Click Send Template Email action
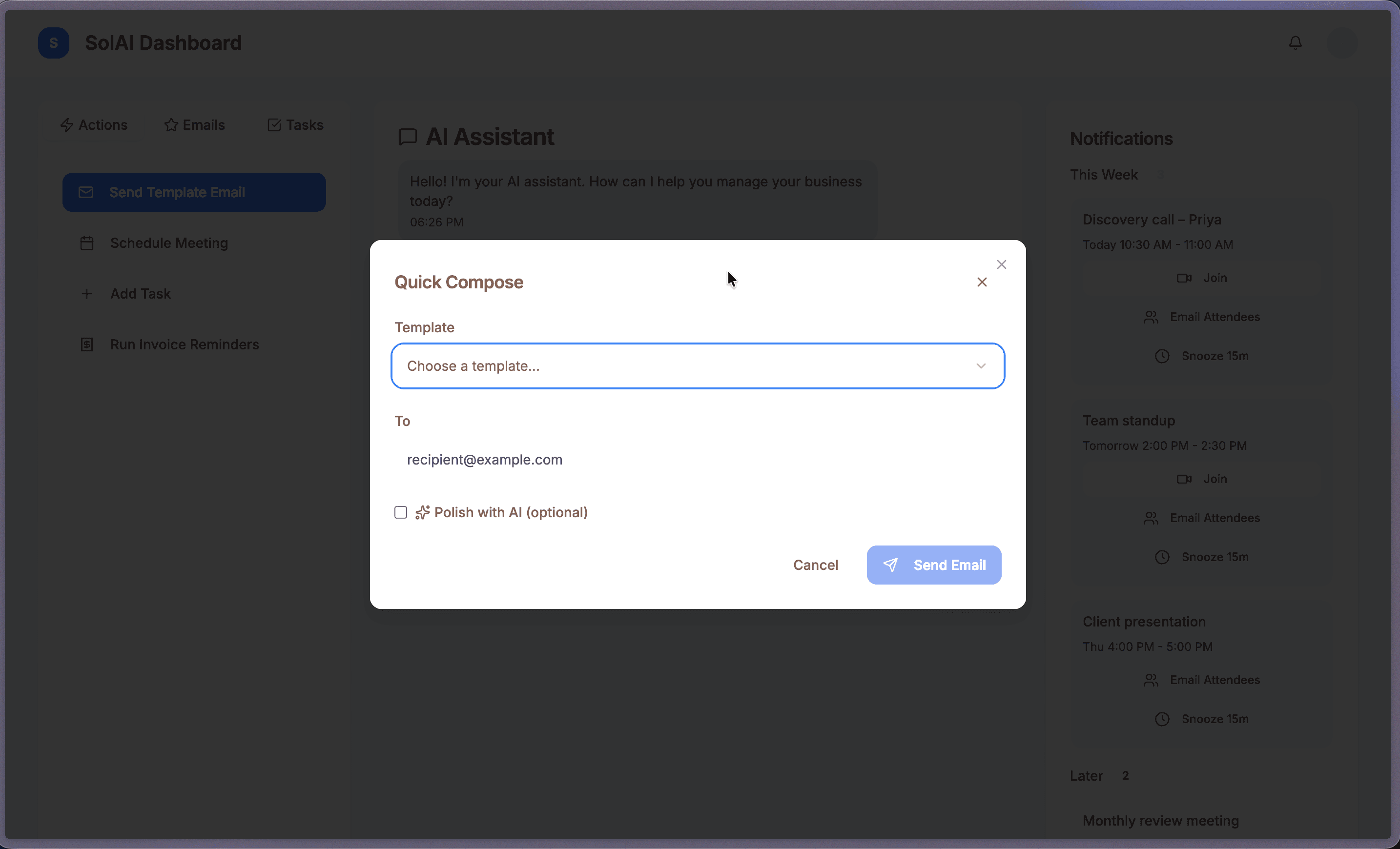This screenshot has height=849, width=1400. coord(194,193)
